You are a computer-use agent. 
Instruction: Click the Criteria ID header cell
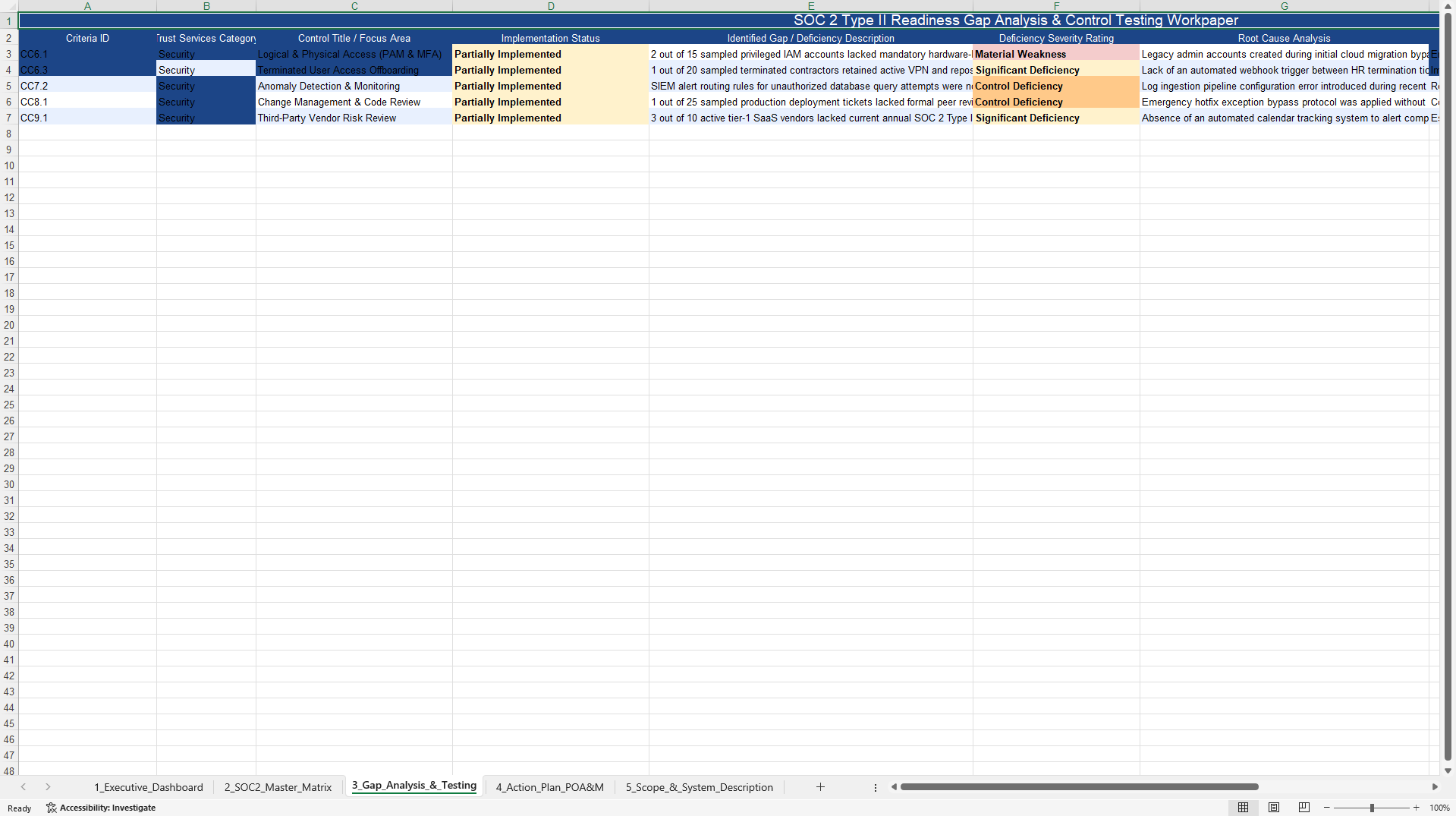[x=87, y=38]
